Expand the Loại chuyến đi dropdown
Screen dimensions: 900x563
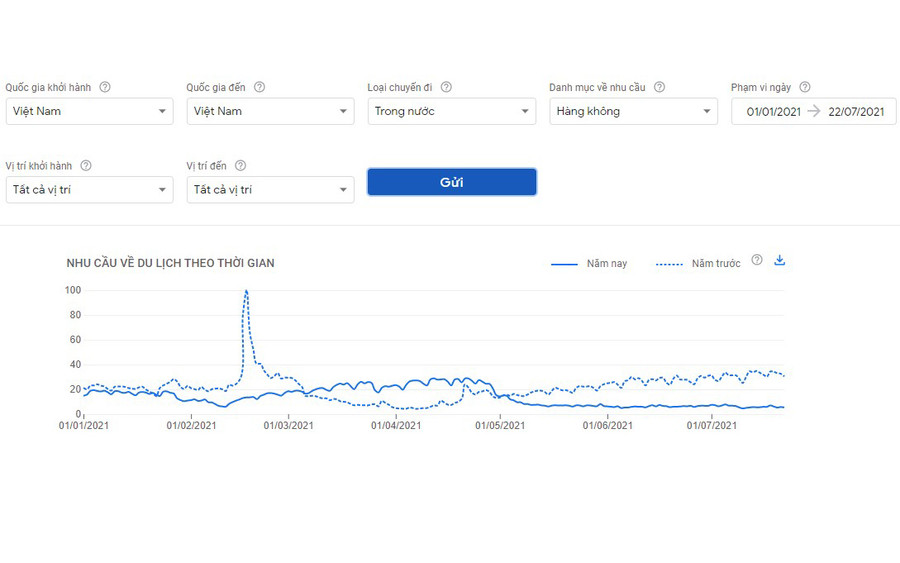pos(451,111)
